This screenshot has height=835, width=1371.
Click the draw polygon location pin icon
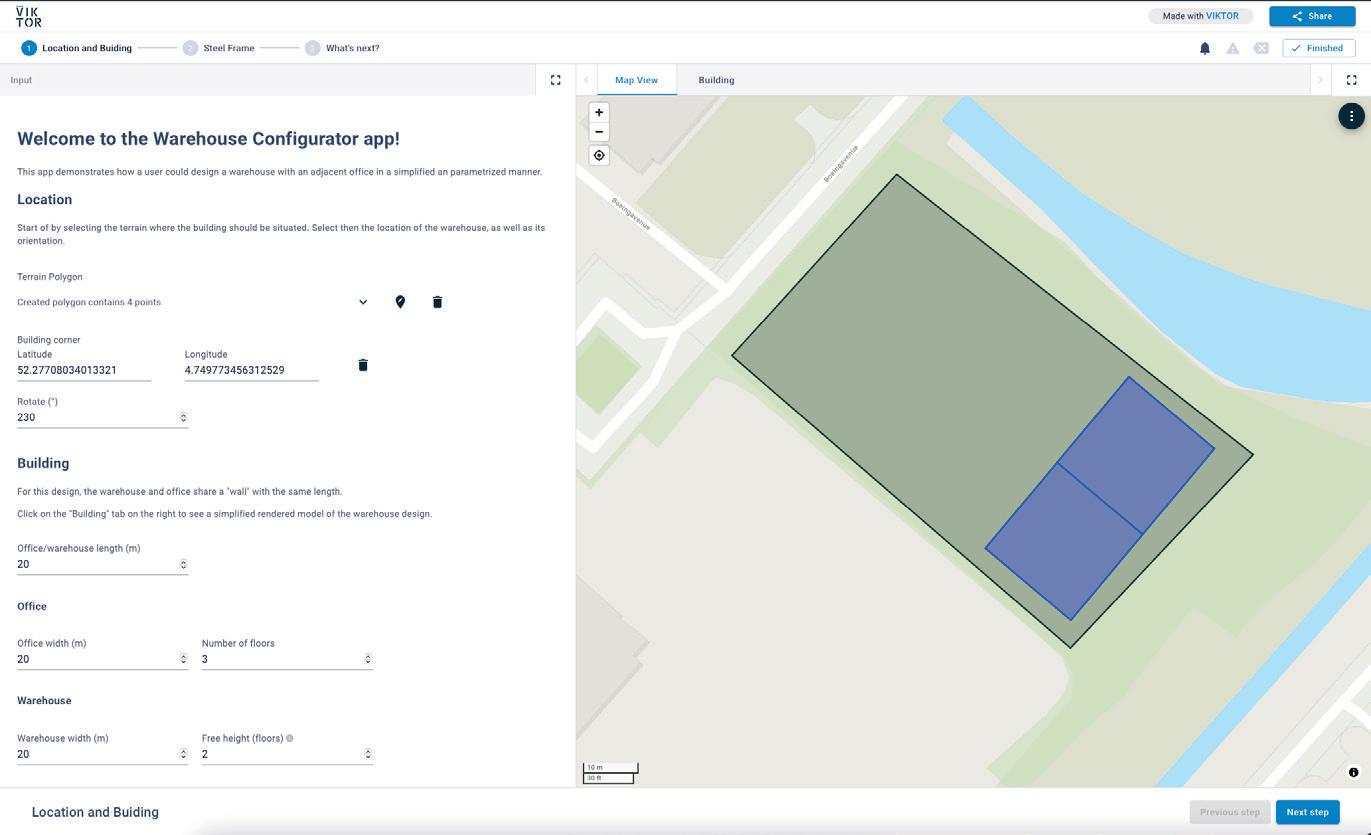(x=400, y=302)
